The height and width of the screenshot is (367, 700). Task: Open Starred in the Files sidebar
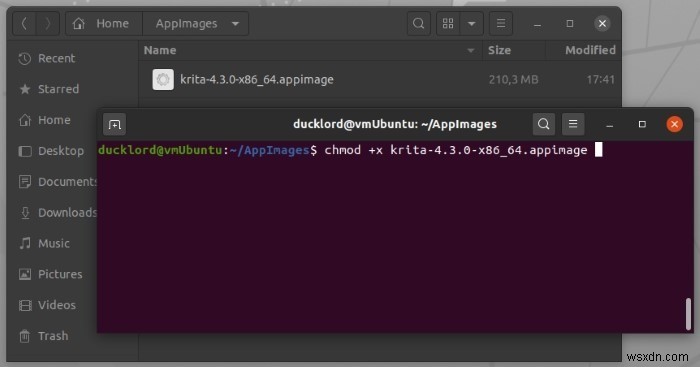(73, 89)
